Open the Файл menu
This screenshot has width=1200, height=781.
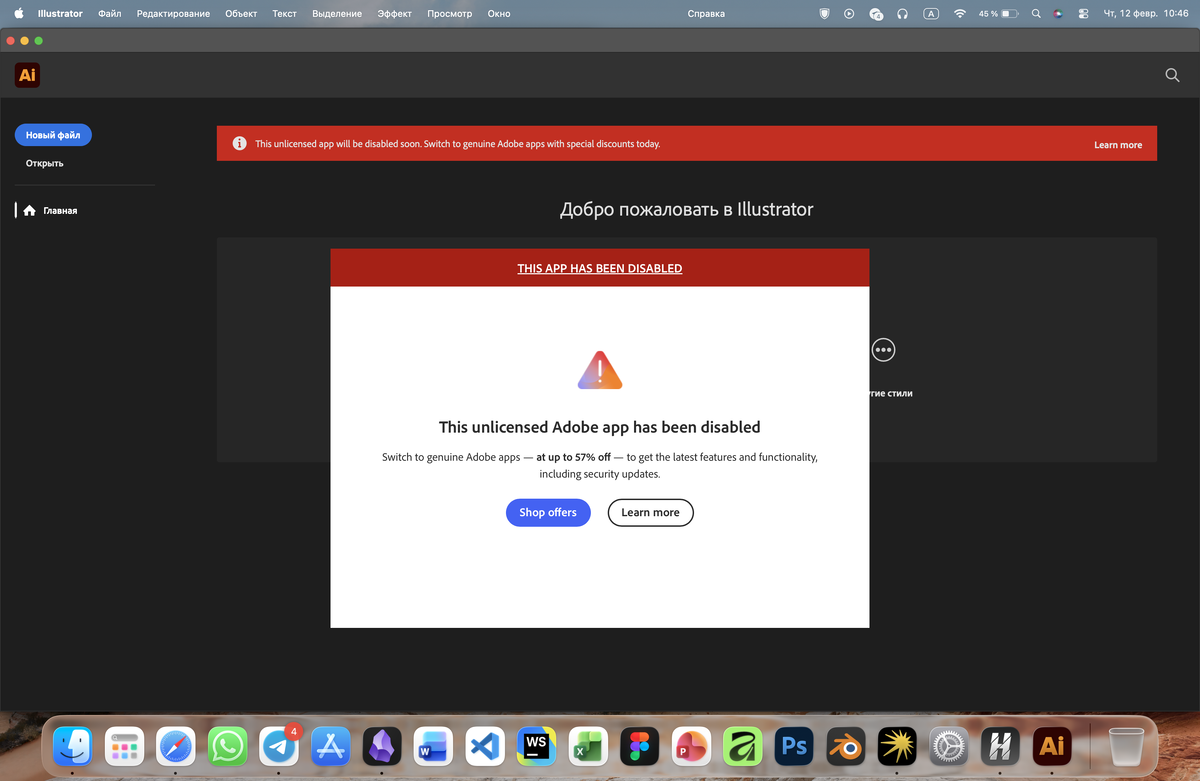coord(110,14)
